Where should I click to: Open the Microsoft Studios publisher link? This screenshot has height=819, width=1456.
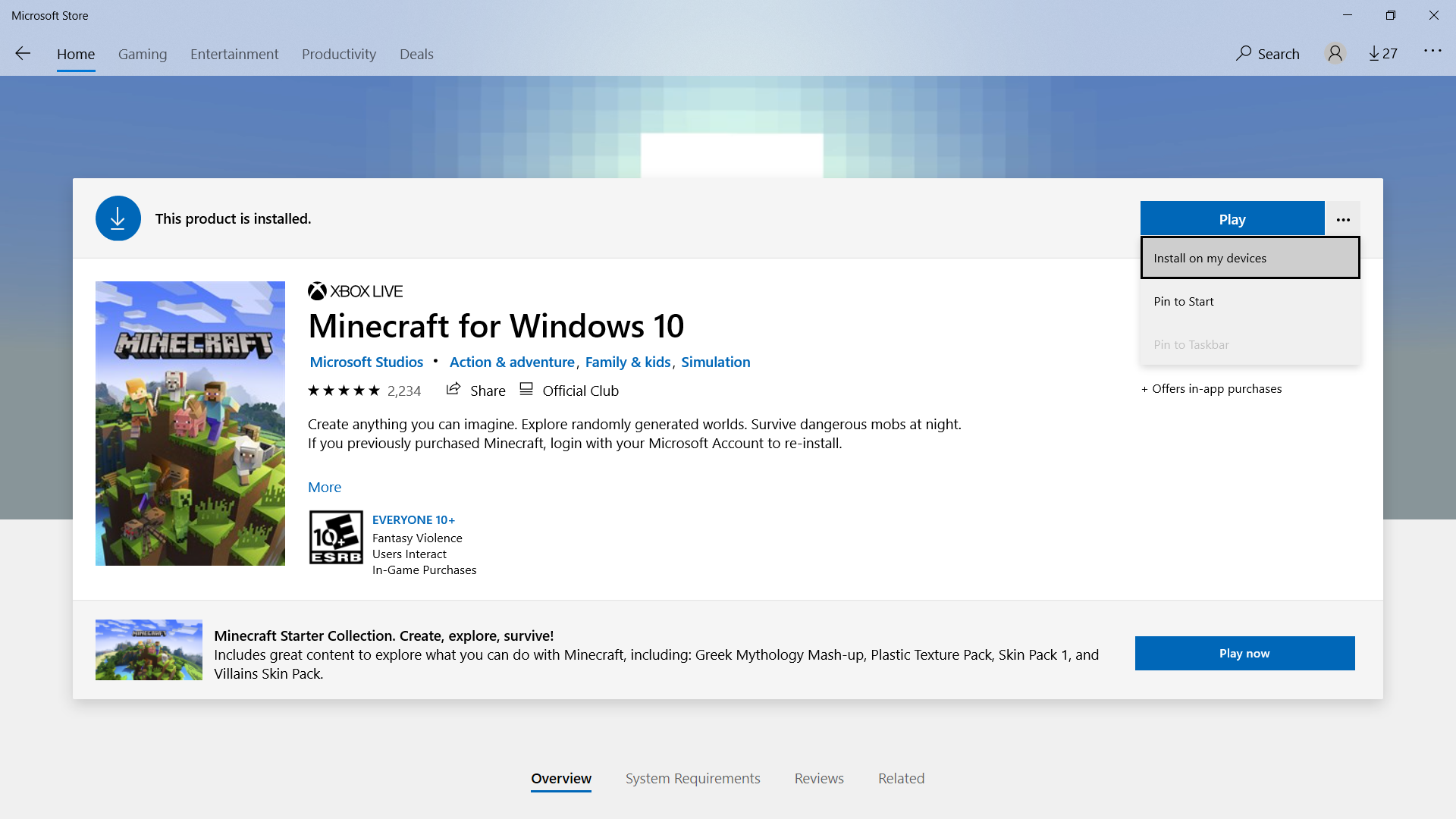pyautogui.click(x=366, y=362)
